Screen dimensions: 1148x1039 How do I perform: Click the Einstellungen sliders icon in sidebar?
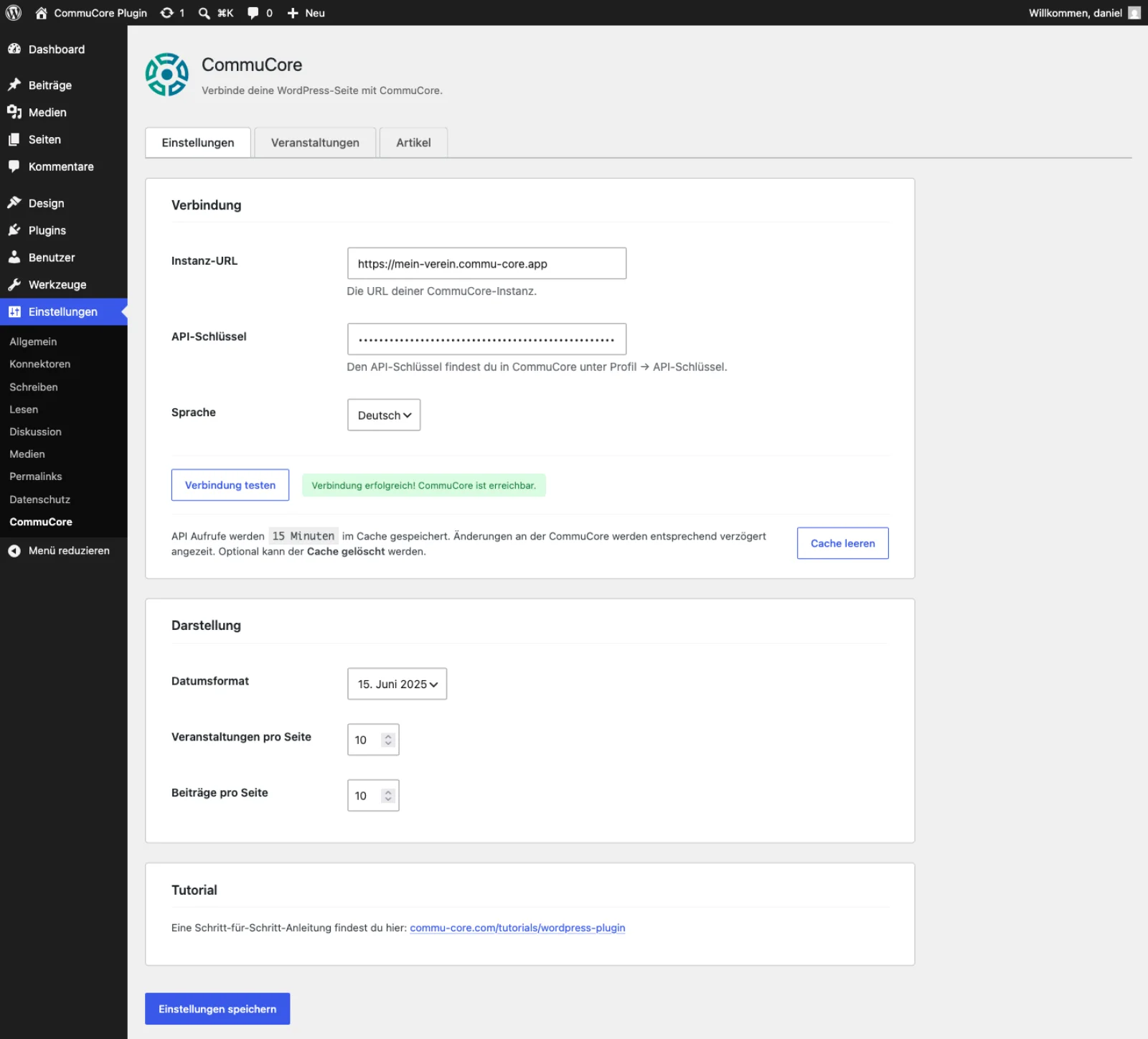coord(14,311)
